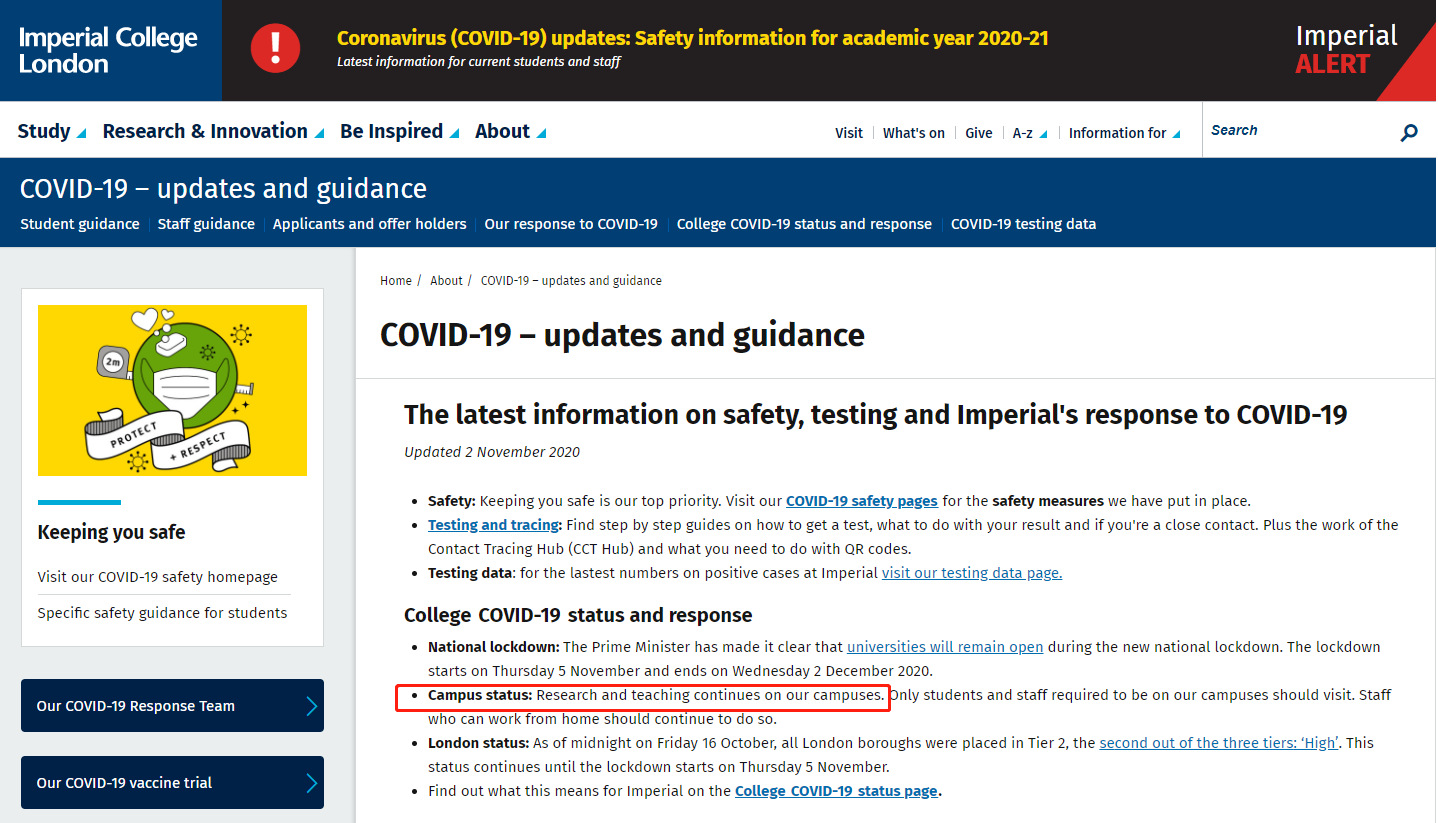Open second out of three tiers link
The width and height of the screenshot is (1438, 823).
click(1219, 743)
